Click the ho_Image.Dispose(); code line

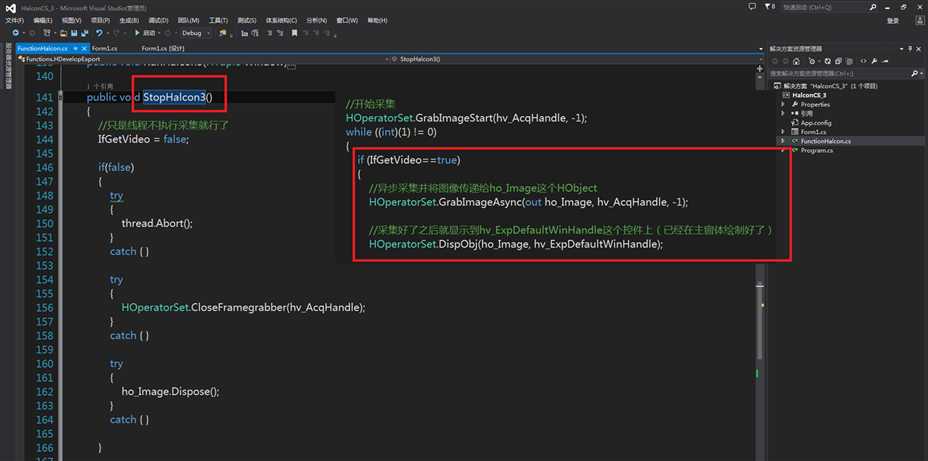coord(170,392)
